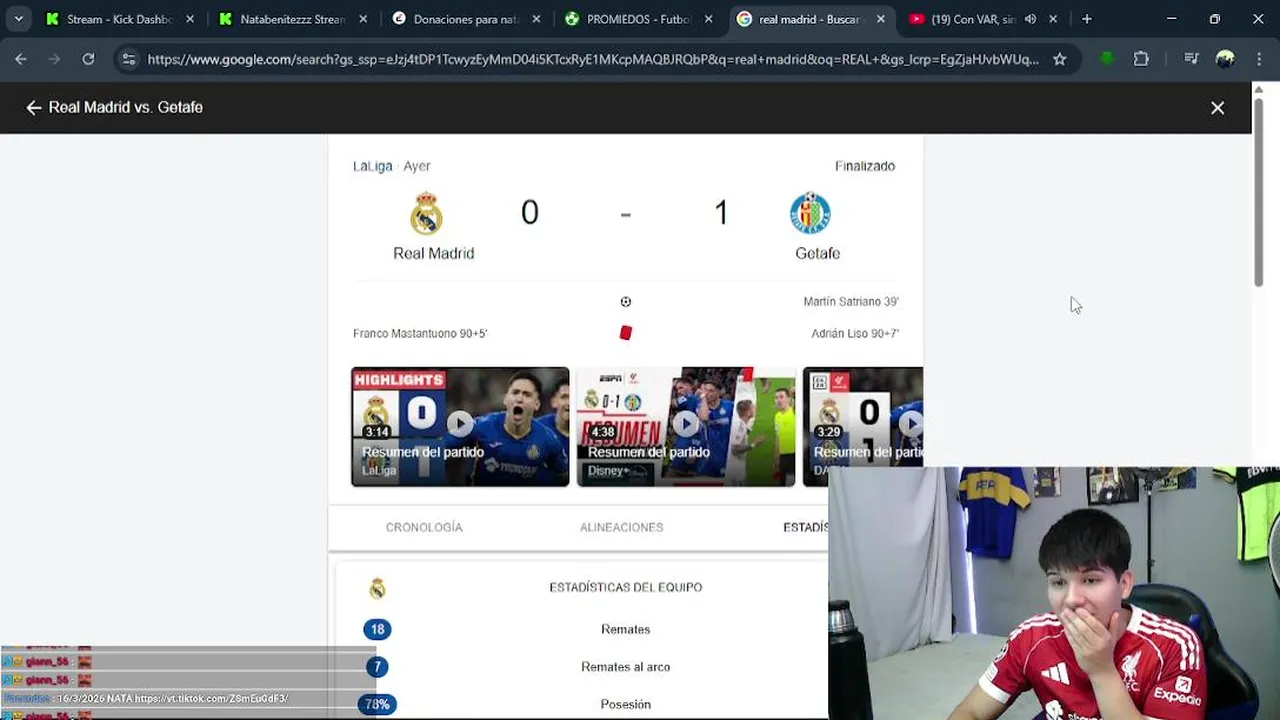Go back with the browser back arrow
The height and width of the screenshot is (720, 1280).
pyautogui.click(x=21, y=59)
